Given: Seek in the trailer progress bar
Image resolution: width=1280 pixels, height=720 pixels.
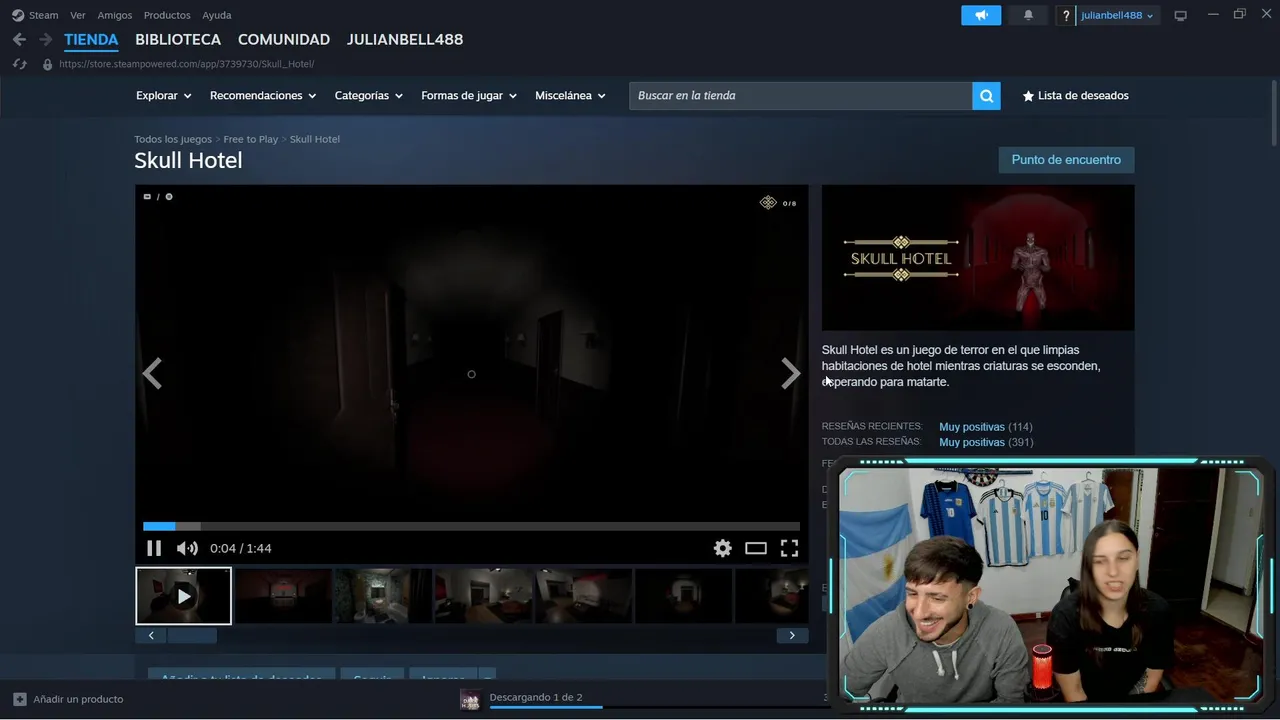Looking at the screenshot, I should pyautogui.click(x=471, y=526).
